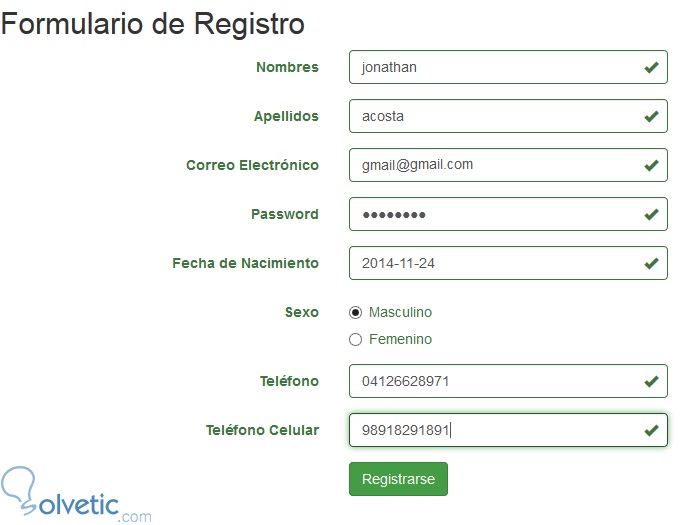Click into the Apellidos input with acosta

point(490,117)
